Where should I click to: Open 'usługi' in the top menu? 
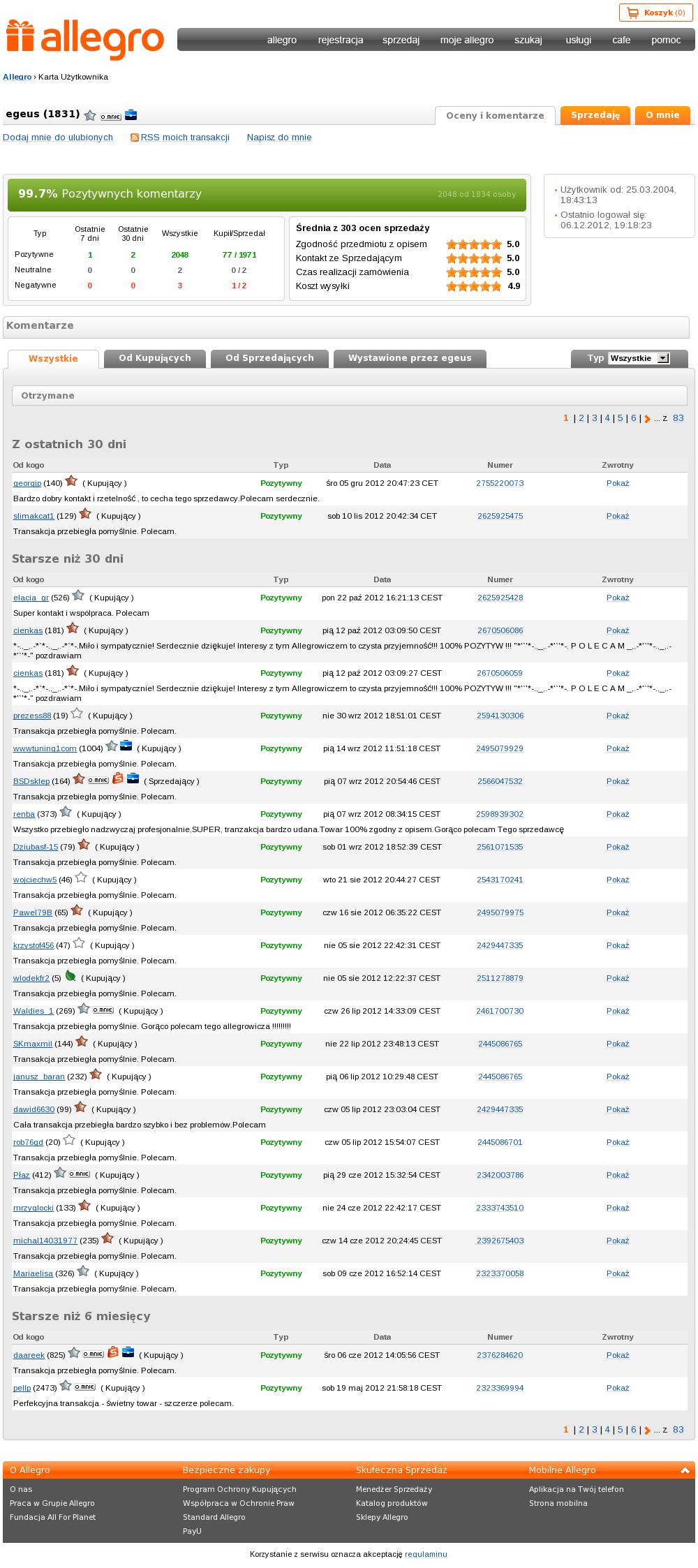click(x=578, y=40)
